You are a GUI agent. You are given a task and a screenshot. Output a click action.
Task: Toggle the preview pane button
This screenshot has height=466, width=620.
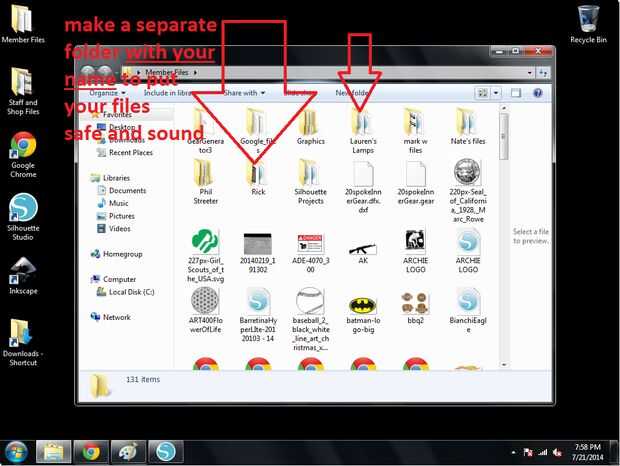516,93
